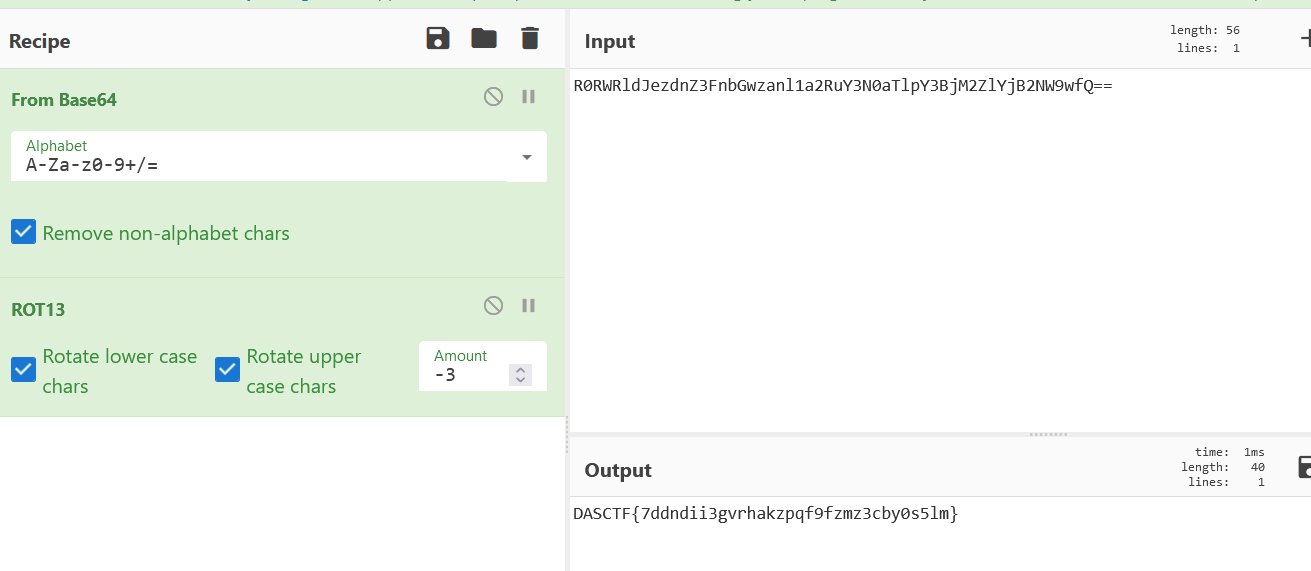1311x571 pixels.
Task: Uncheck Rotate upper case chars
Action: click(227, 370)
